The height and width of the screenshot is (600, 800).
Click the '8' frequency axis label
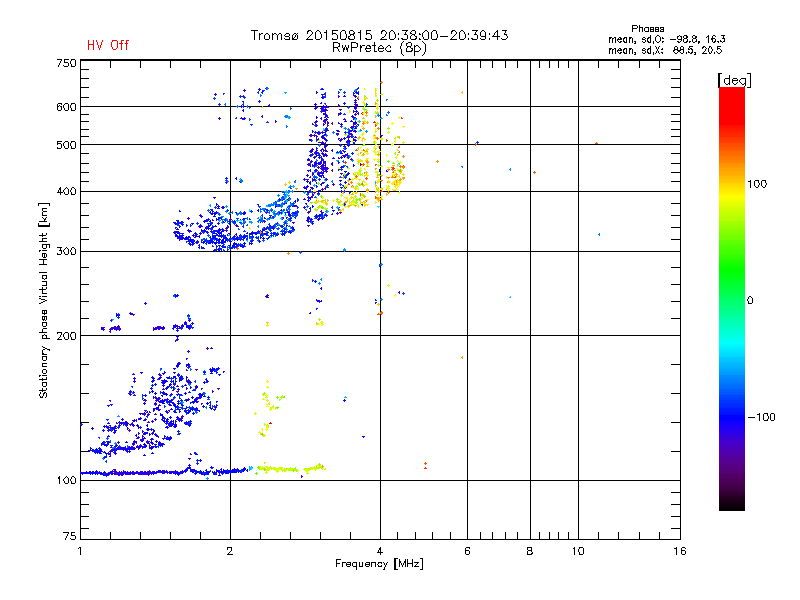[530, 551]
